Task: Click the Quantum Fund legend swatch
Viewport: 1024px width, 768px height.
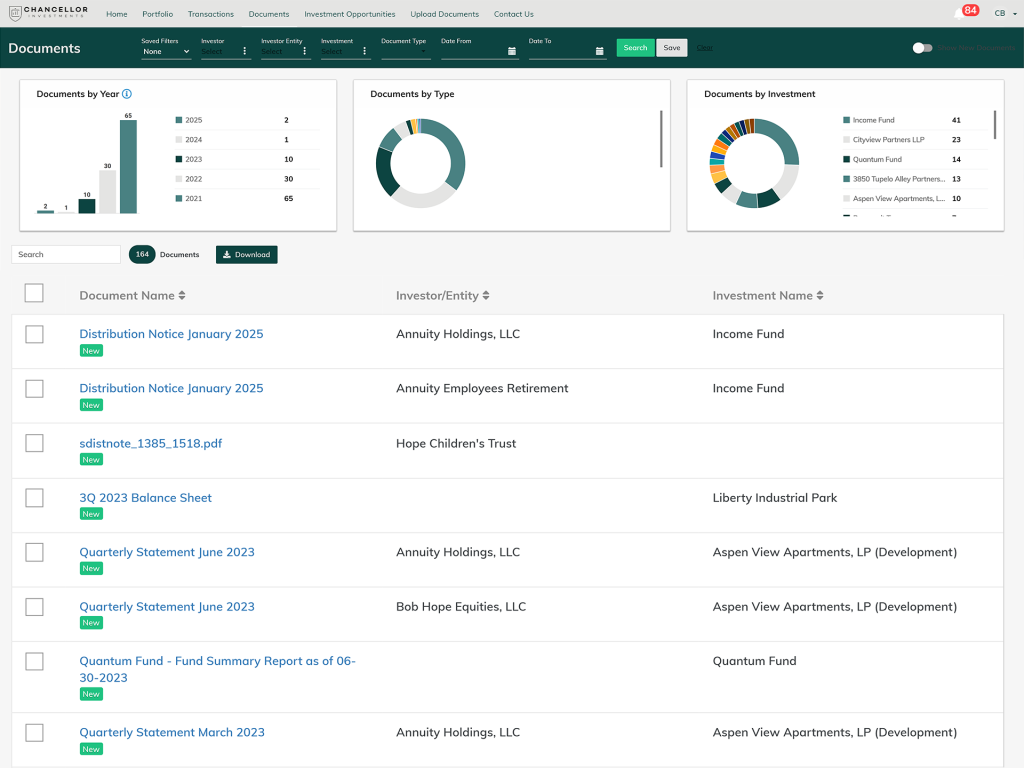Action: click(x=846, y=159)
